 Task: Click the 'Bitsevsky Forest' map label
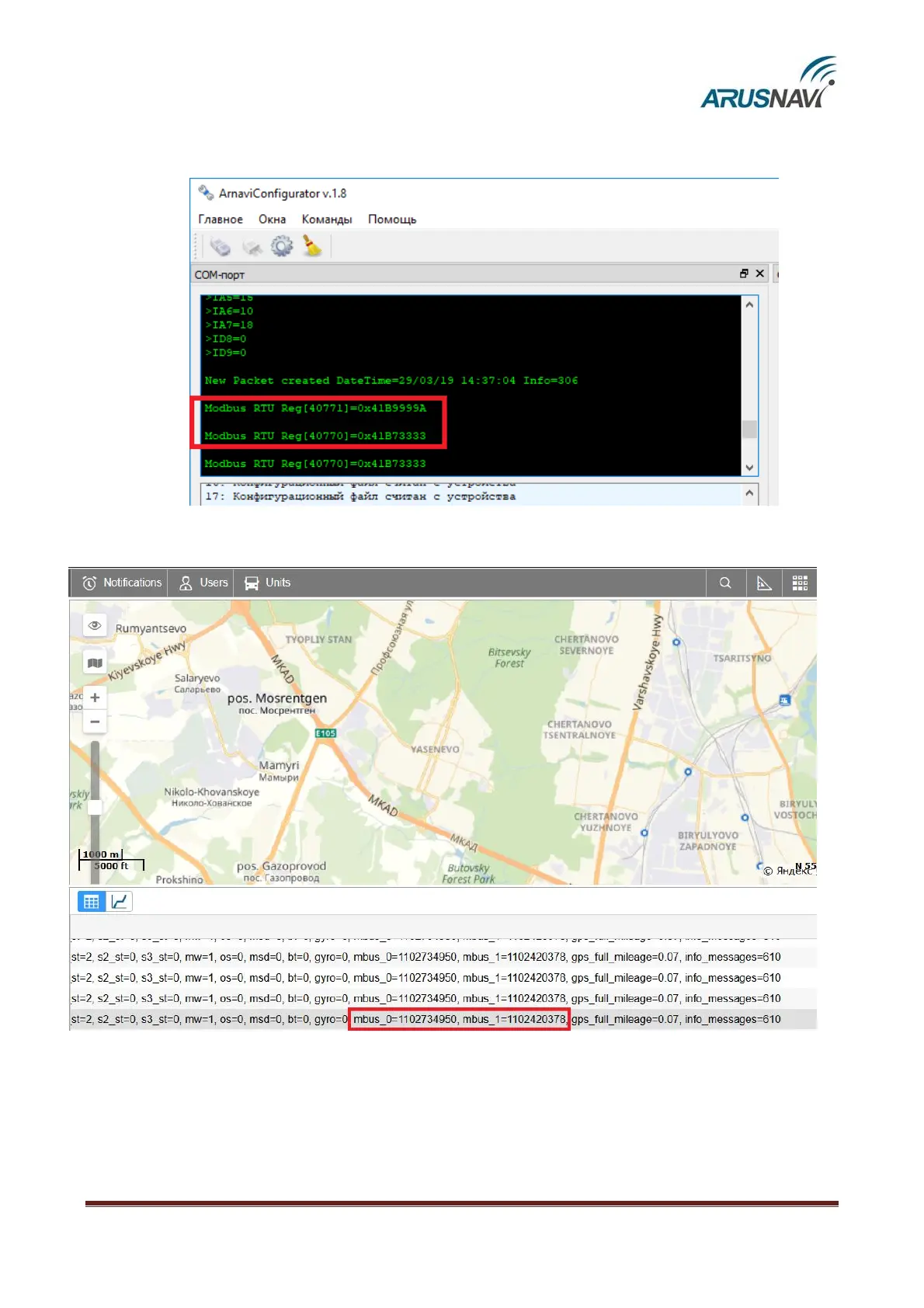pyautogui.click(x=509, y=658)
